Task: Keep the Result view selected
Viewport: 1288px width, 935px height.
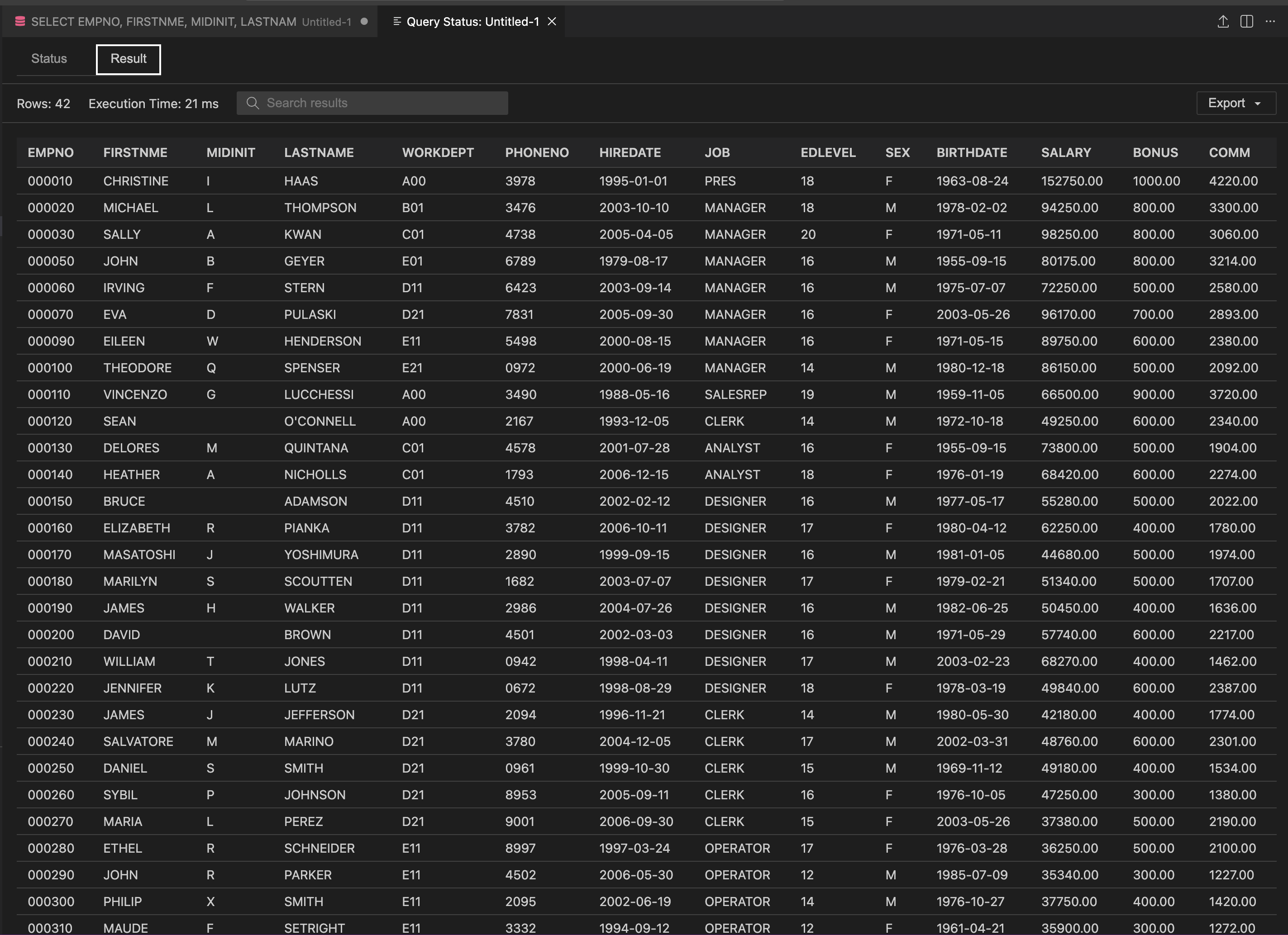Action: coord(128,58)
